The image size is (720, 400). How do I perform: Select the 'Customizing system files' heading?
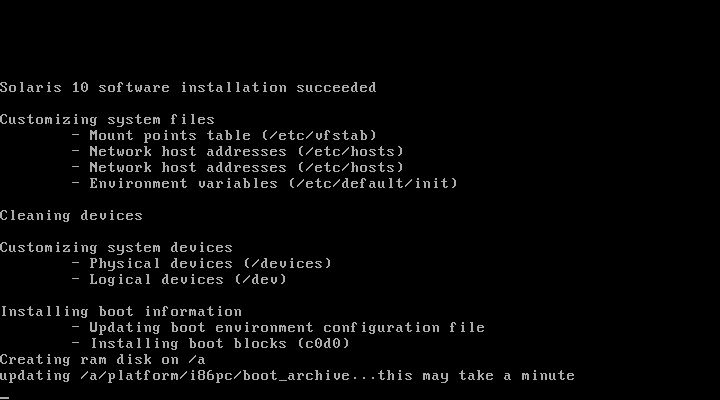(107, 120)
